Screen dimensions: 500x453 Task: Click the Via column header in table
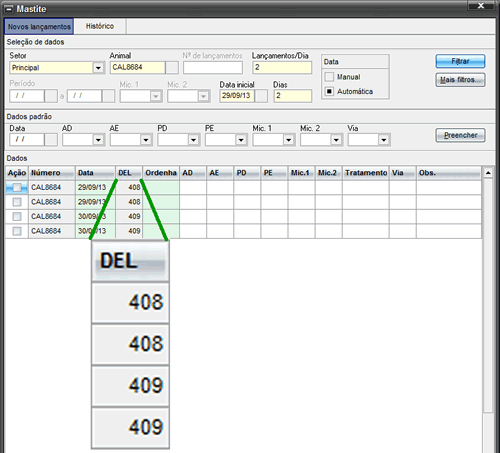click(403, 173)
